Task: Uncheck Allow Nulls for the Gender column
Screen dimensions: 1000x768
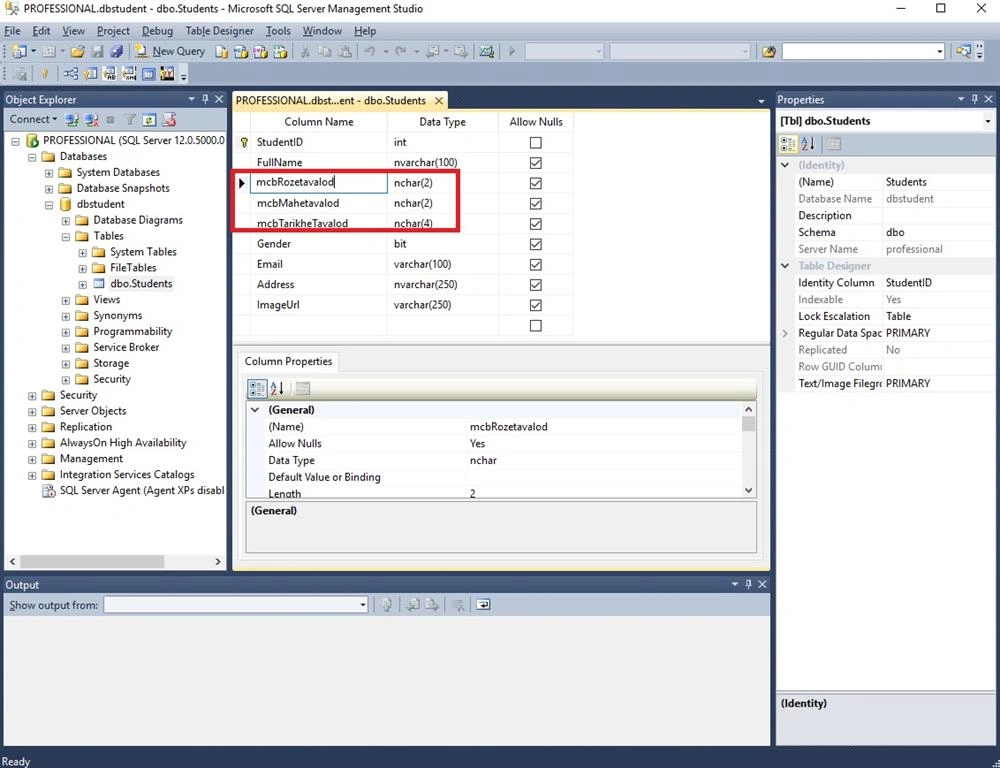Action: tap(536, 244)
